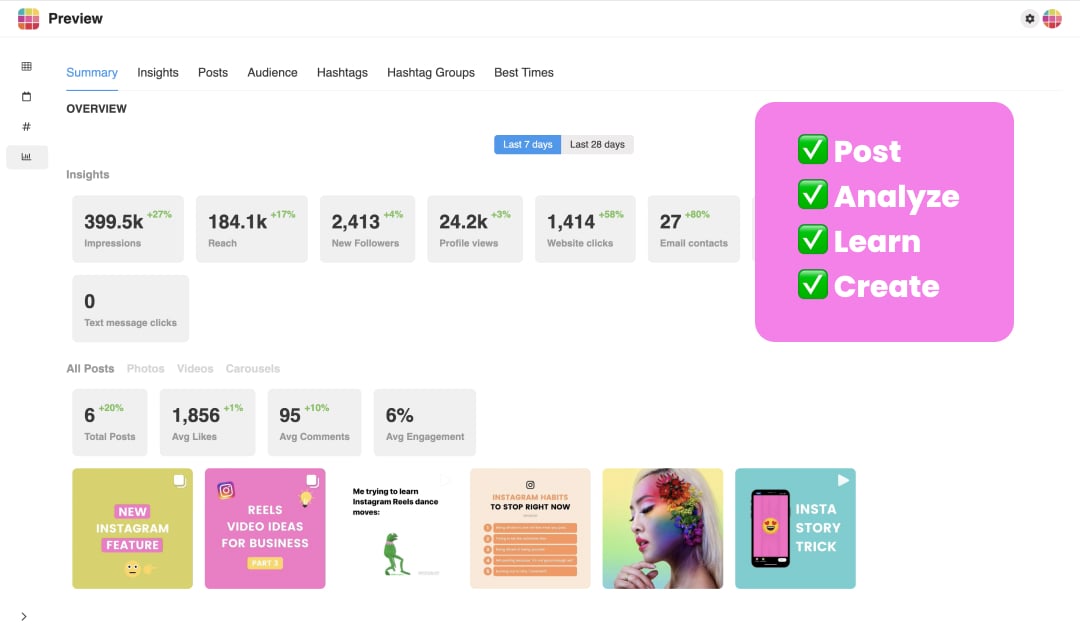This screenshot has width=1080, height=631.
Task: Click the 1,856 Avg Likes card
Action: [207, 422]
